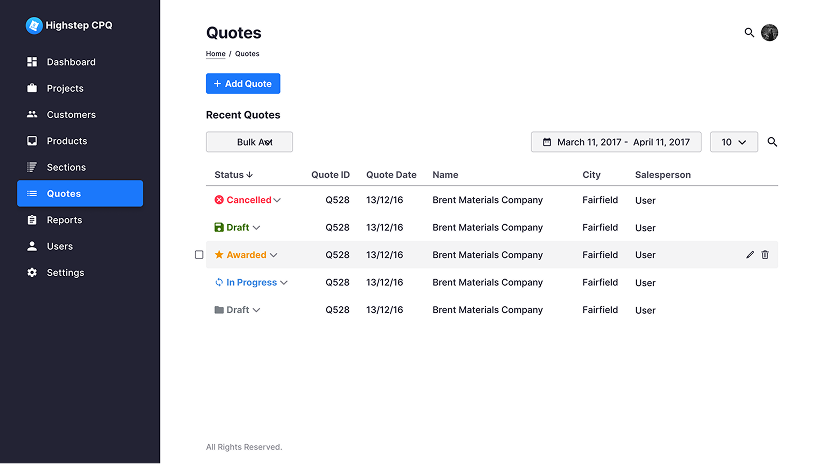Open the rows-per-page dropdown showing 10
824x464 pixels.
pyautogui.click(x=734, y=142)
